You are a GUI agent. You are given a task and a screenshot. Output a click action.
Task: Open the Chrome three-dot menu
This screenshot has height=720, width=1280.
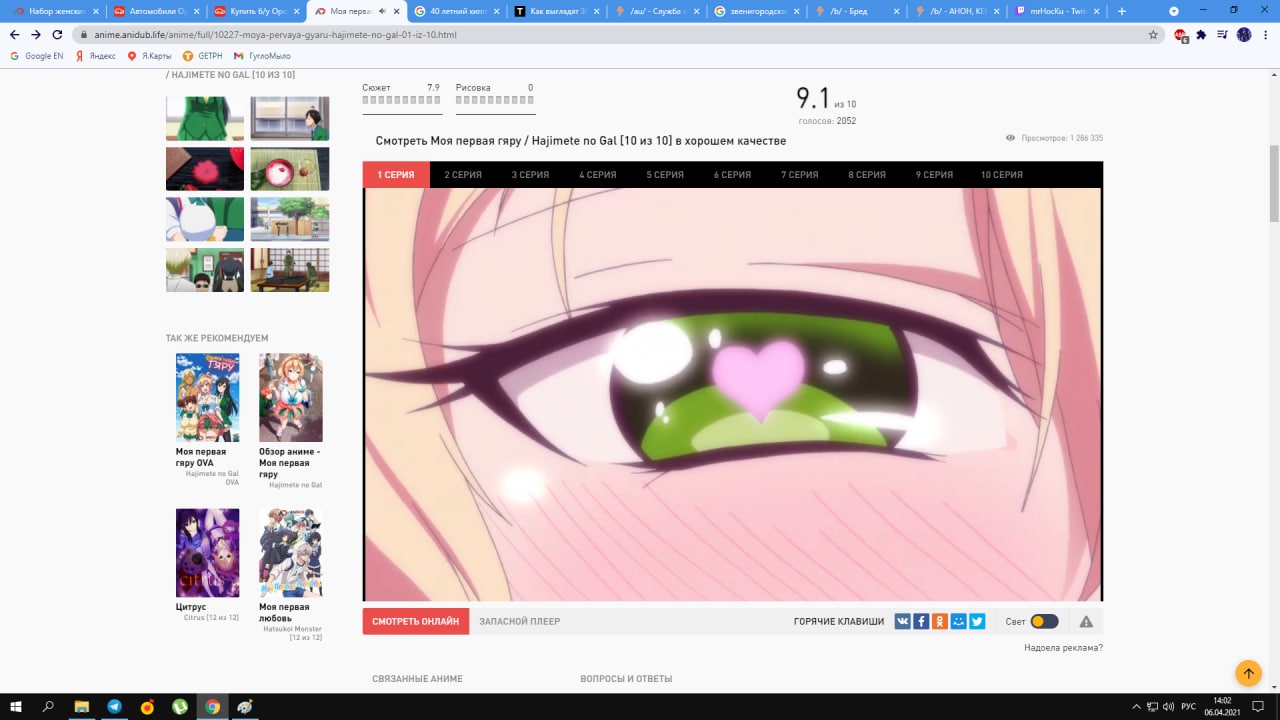pyautogui.click(x=1265, y=34)
